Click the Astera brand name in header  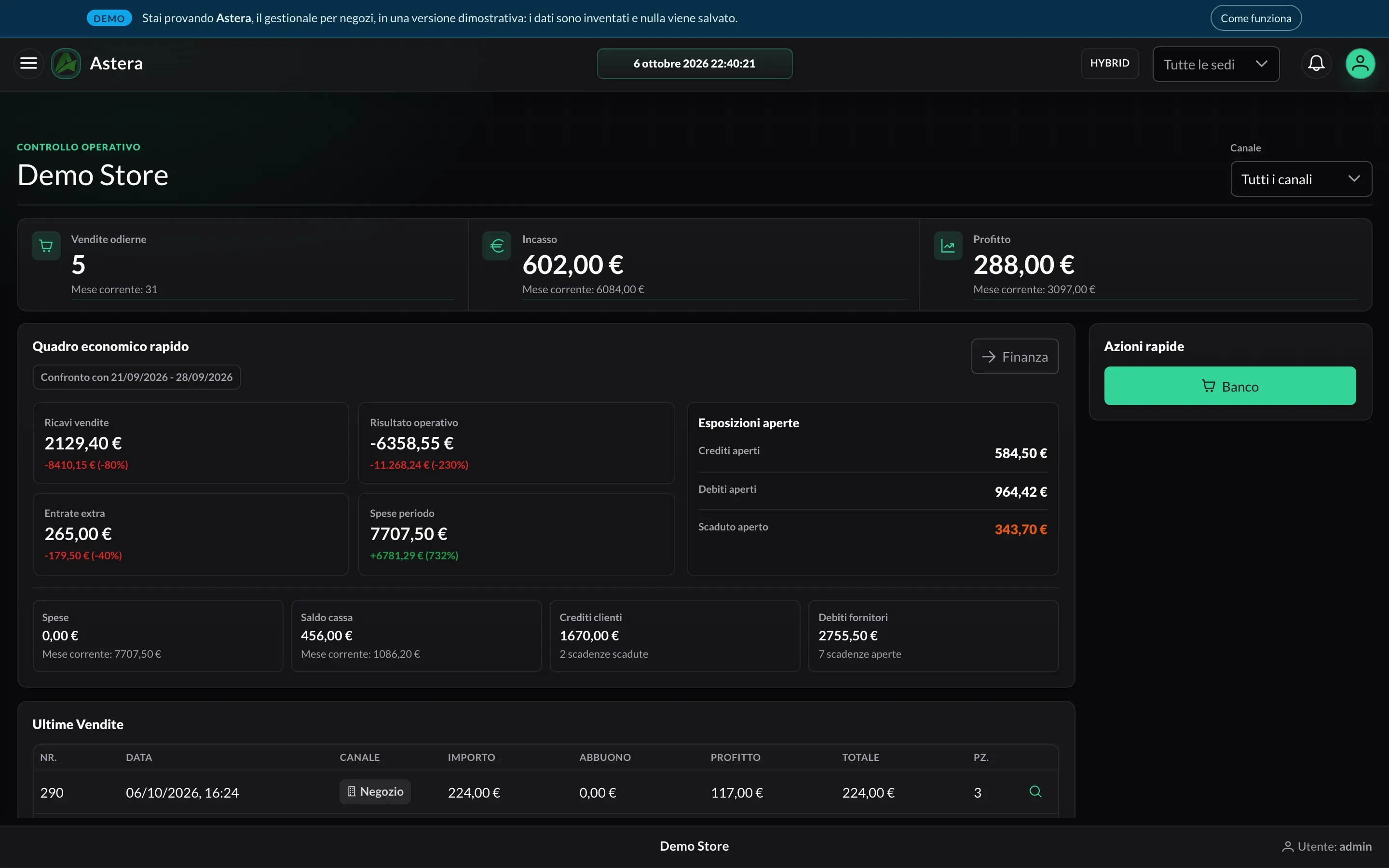click(117, 63)
